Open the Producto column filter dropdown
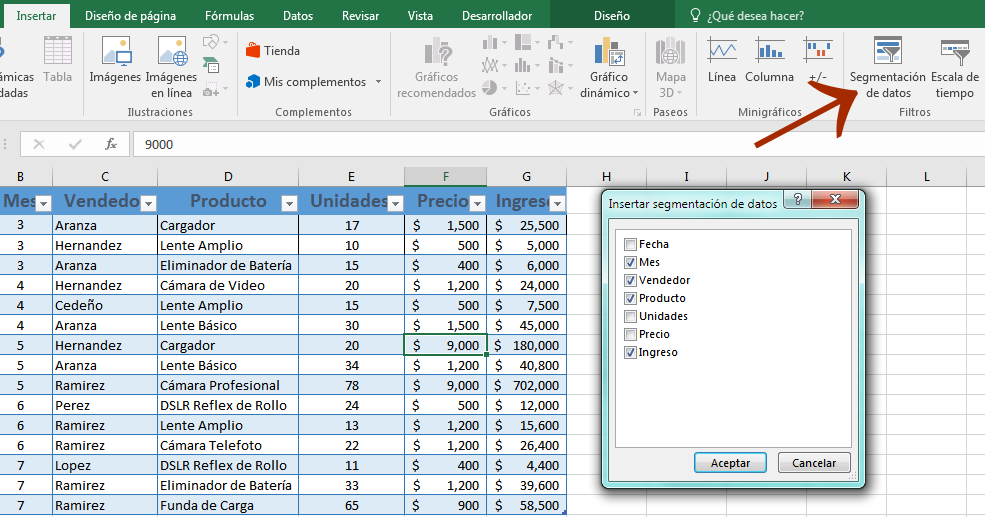985x517 pixels. click(289, 203)
